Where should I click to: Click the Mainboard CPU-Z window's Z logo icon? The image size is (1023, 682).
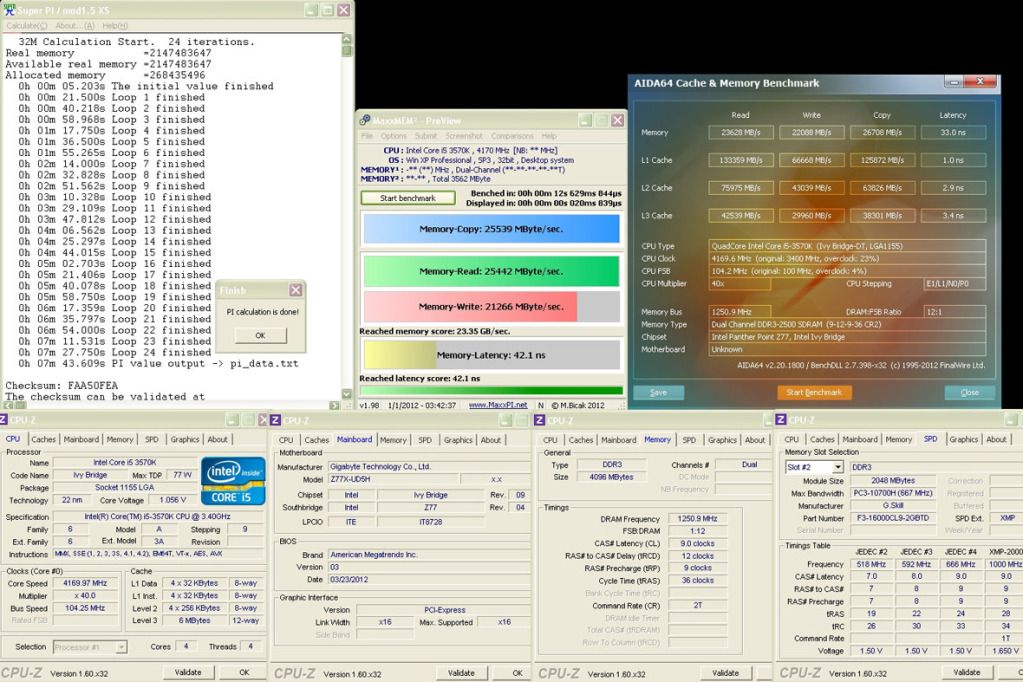275,420
